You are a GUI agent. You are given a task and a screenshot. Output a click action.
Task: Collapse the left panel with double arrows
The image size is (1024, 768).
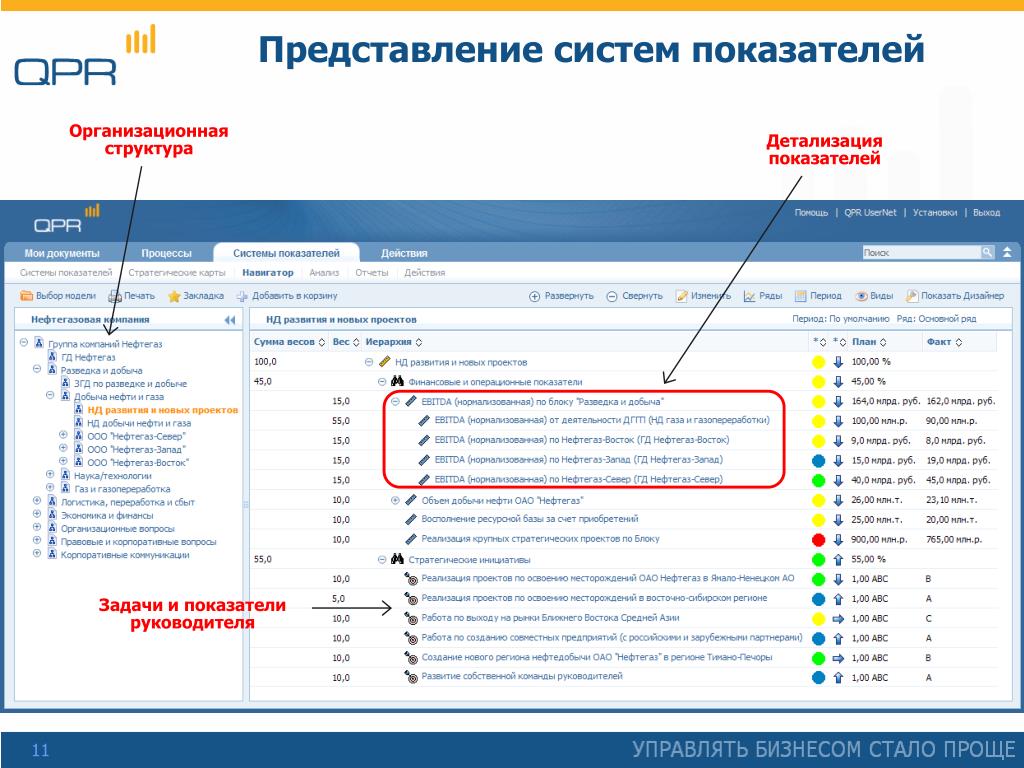click(229, 320)
